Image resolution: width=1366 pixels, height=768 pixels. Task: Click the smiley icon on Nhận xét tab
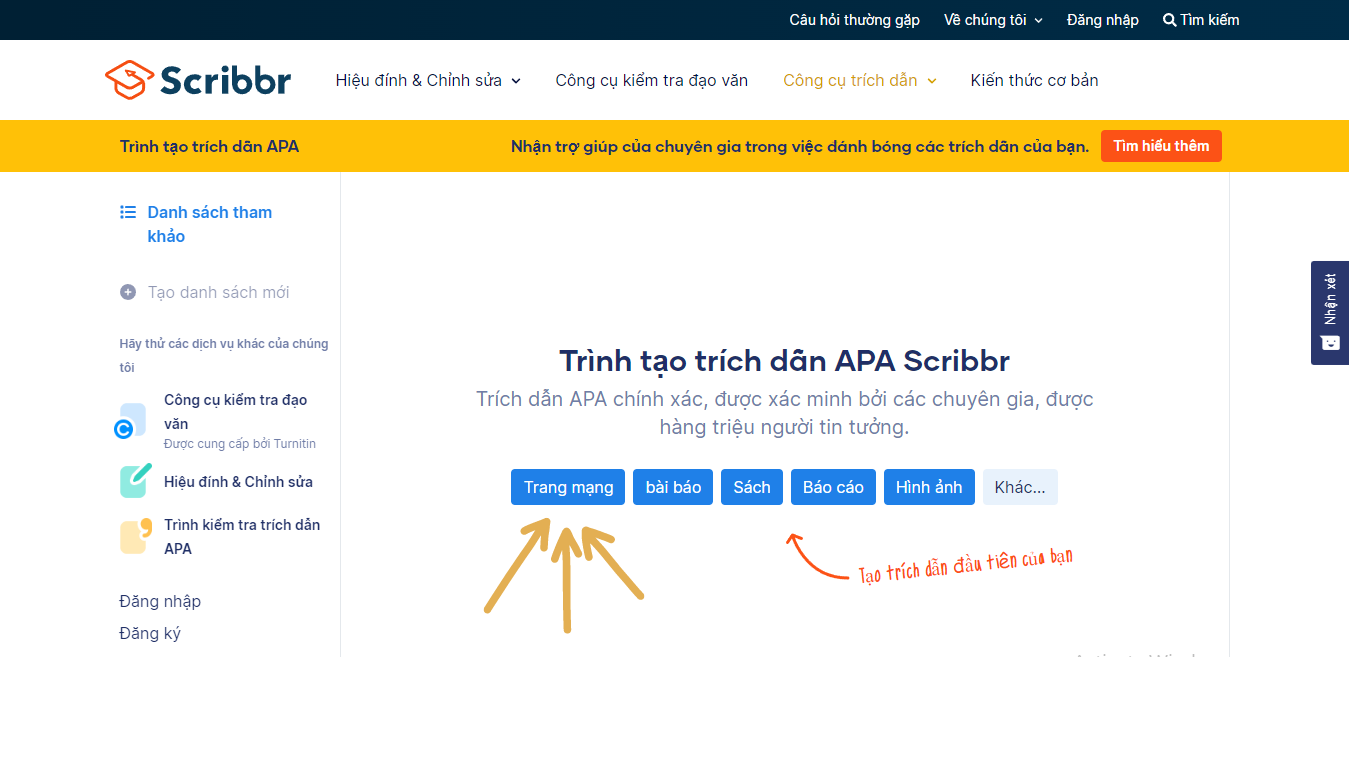point(1330,342)
